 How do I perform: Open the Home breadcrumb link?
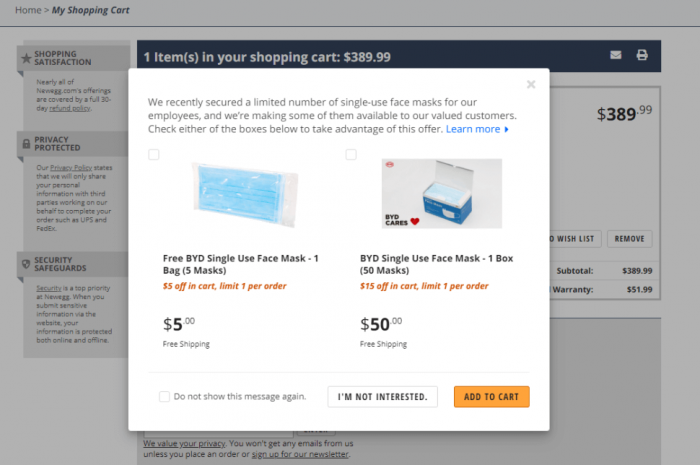[28, 10]
